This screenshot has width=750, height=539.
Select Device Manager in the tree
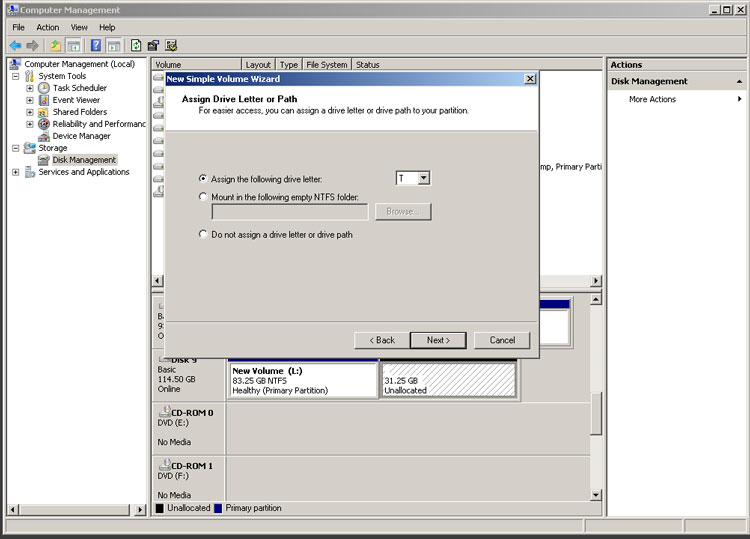[x=81, y=136]
